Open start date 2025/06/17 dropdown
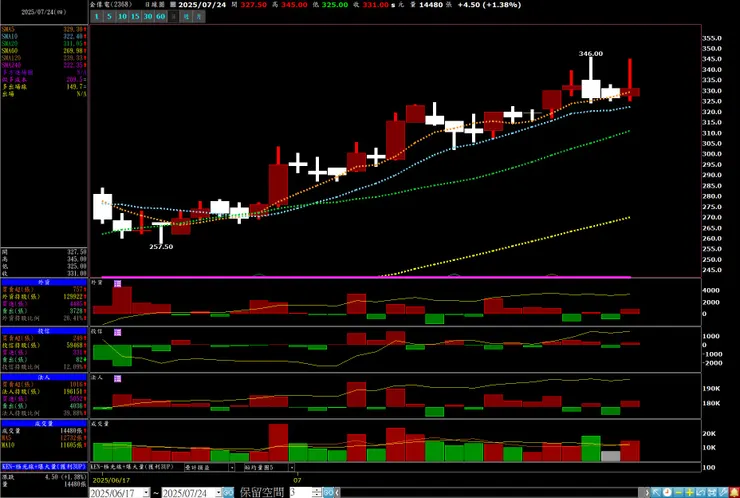The image size is (740, 498). [x=146, y=493]
